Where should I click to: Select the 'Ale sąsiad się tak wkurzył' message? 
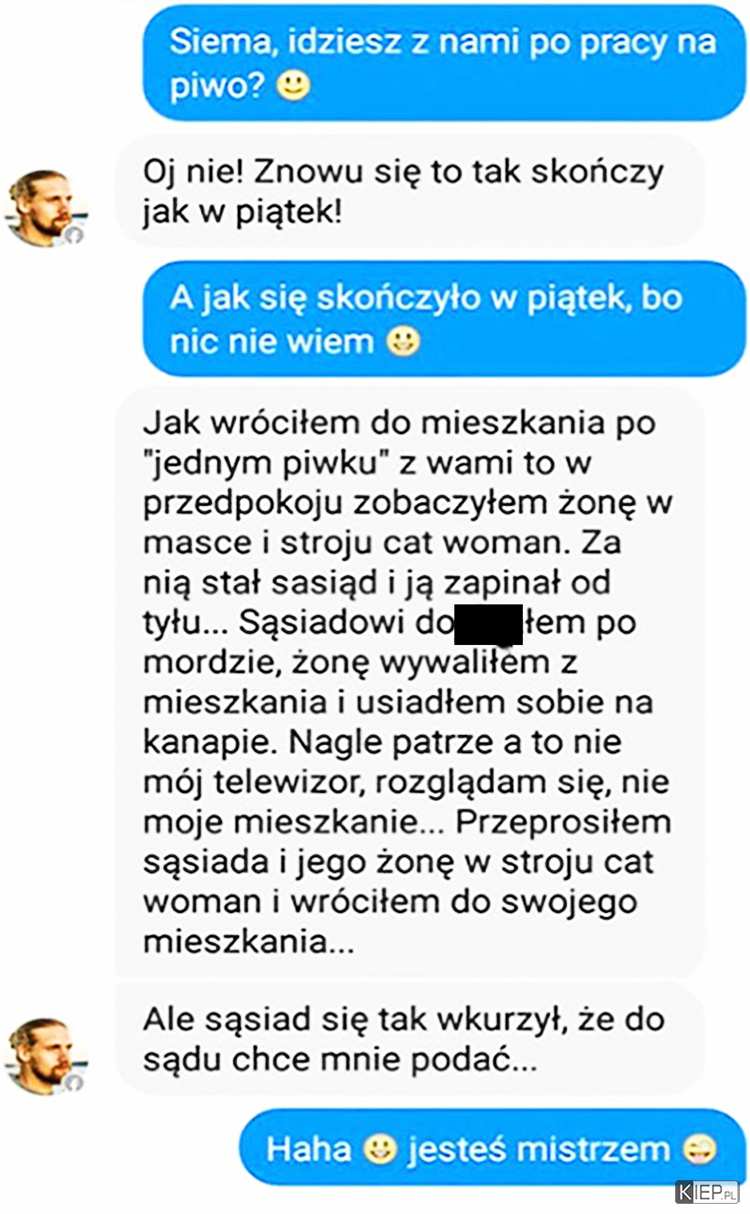[412, 1038]
